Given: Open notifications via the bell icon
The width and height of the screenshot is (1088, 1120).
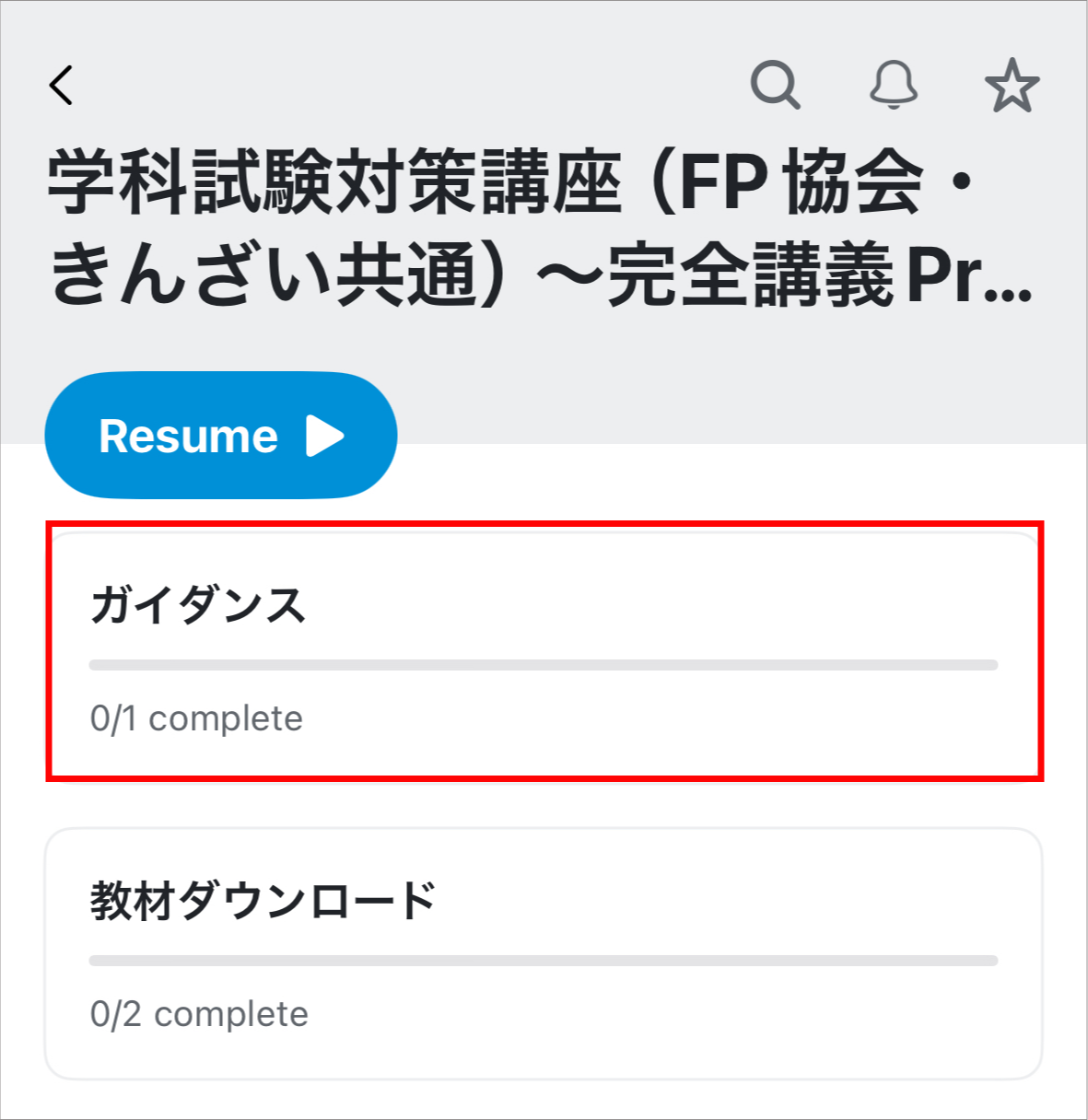Looking at the screenshot, I should pos(894,86).
